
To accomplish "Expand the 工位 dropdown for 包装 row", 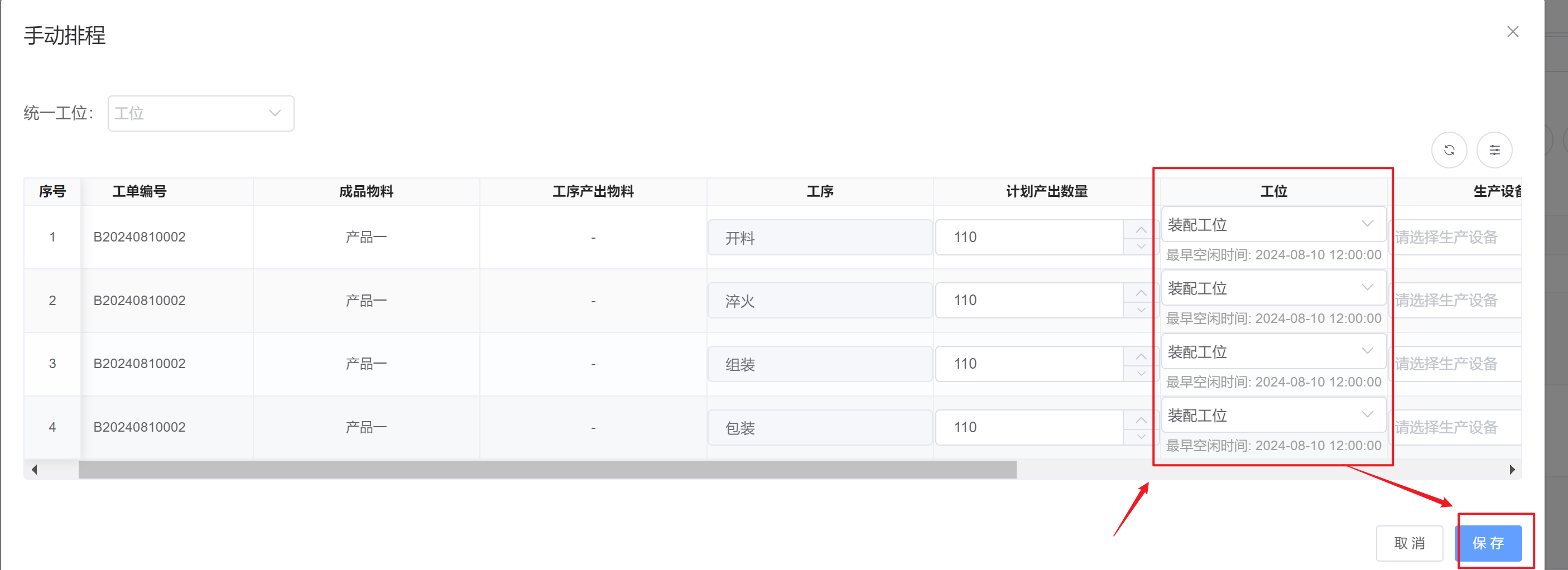I will coord(1273,416).
